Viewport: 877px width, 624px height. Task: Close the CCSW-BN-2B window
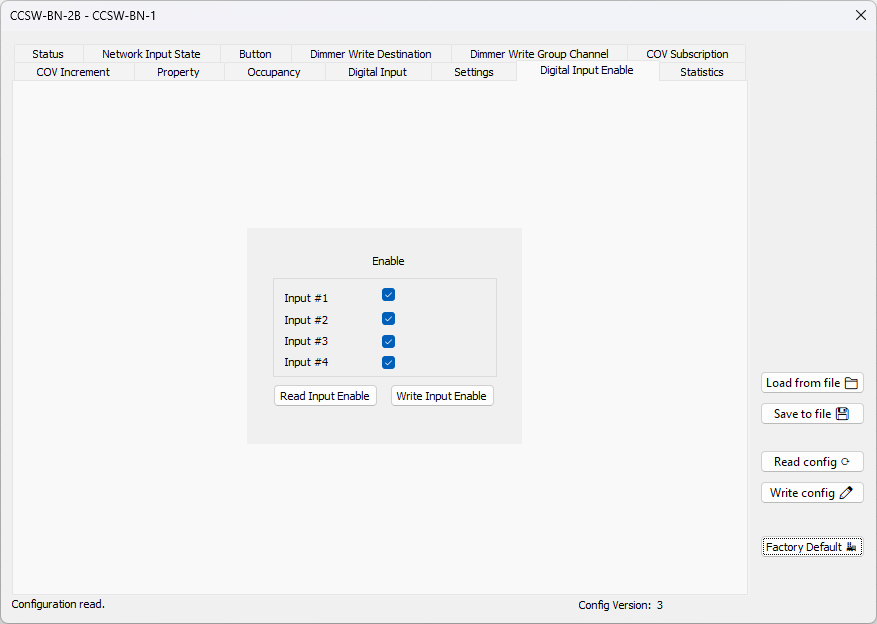coord(861,15)
